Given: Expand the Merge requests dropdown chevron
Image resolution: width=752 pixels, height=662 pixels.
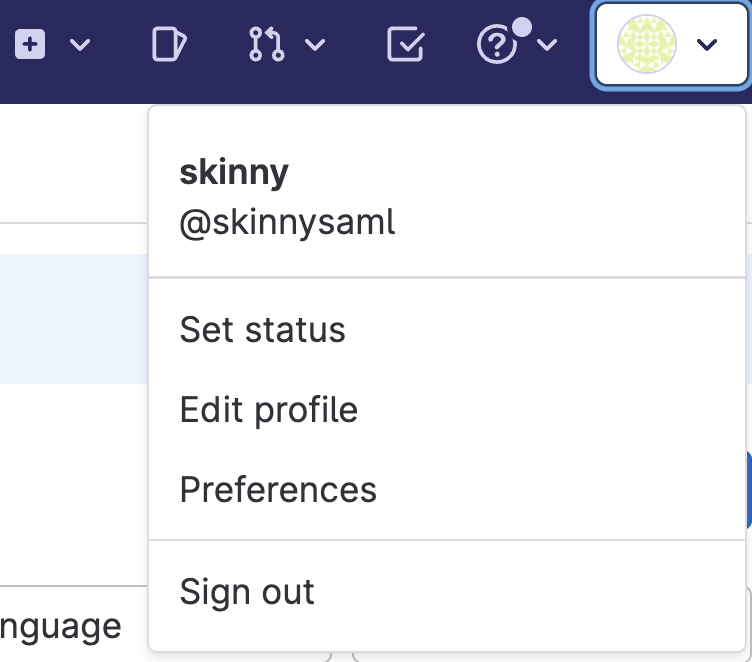Looking at the screenshot, I should (314, 45).
